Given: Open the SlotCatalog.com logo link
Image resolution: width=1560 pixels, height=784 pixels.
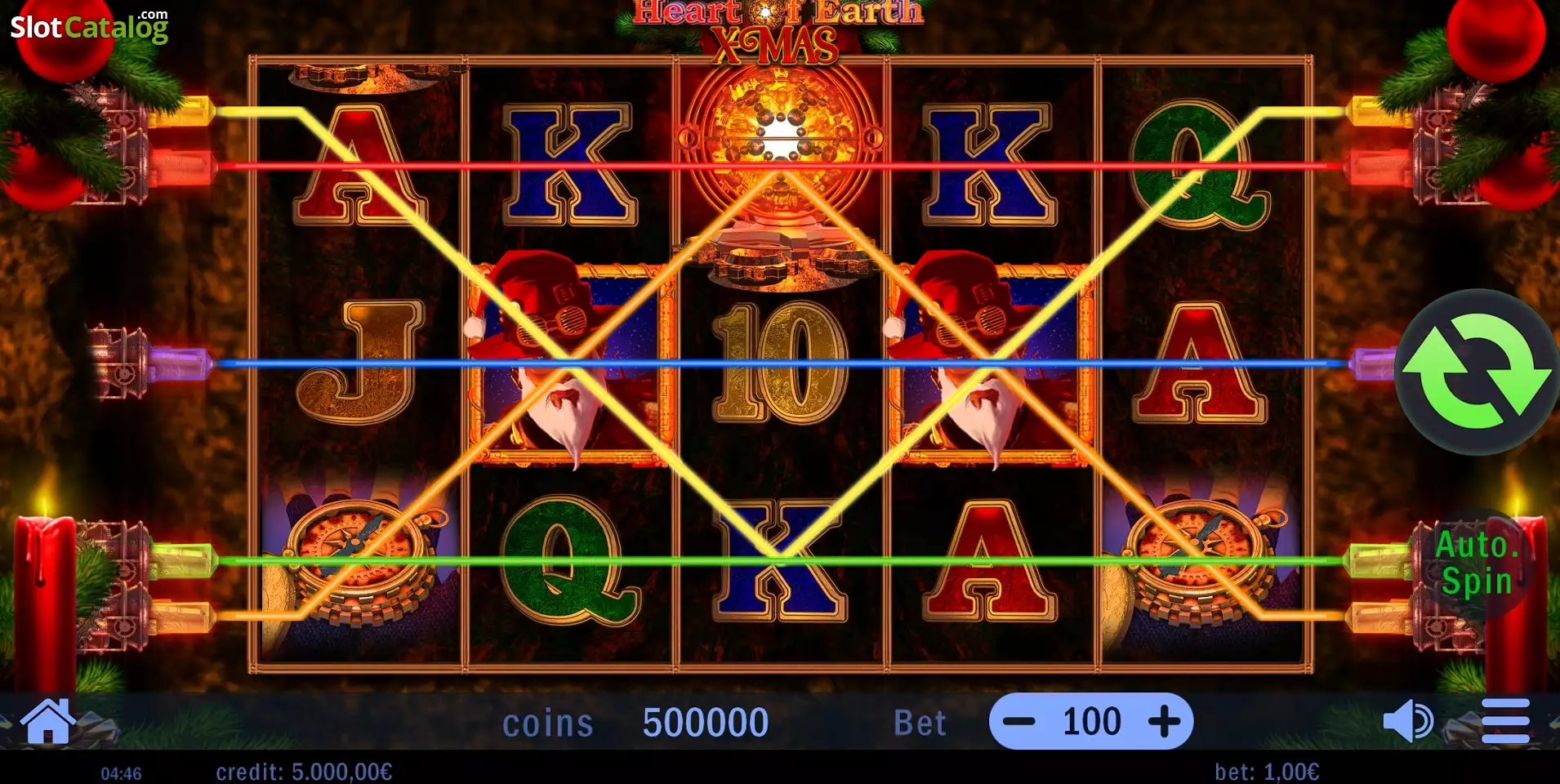Looking at the screenshot, I should point(89,26).
